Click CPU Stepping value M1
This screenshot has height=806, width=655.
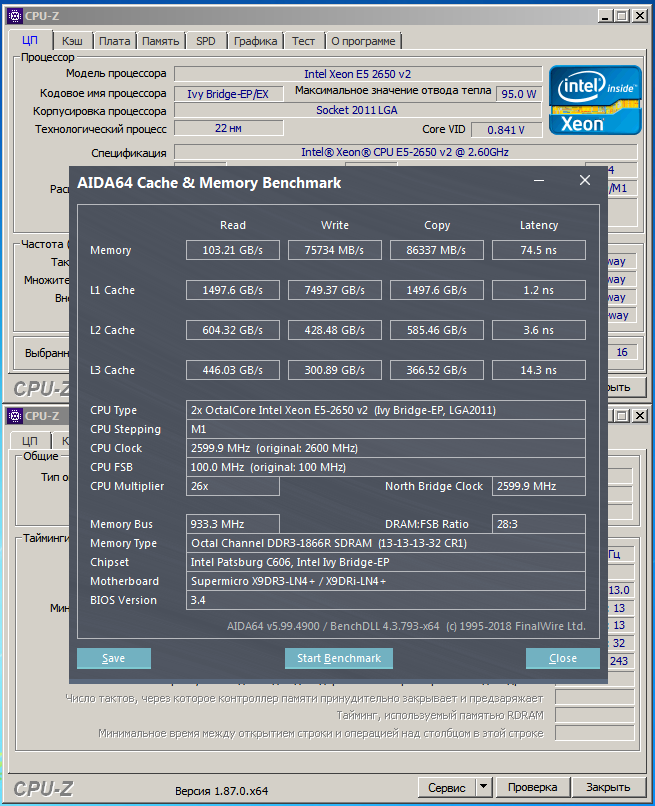pos(386,429)
